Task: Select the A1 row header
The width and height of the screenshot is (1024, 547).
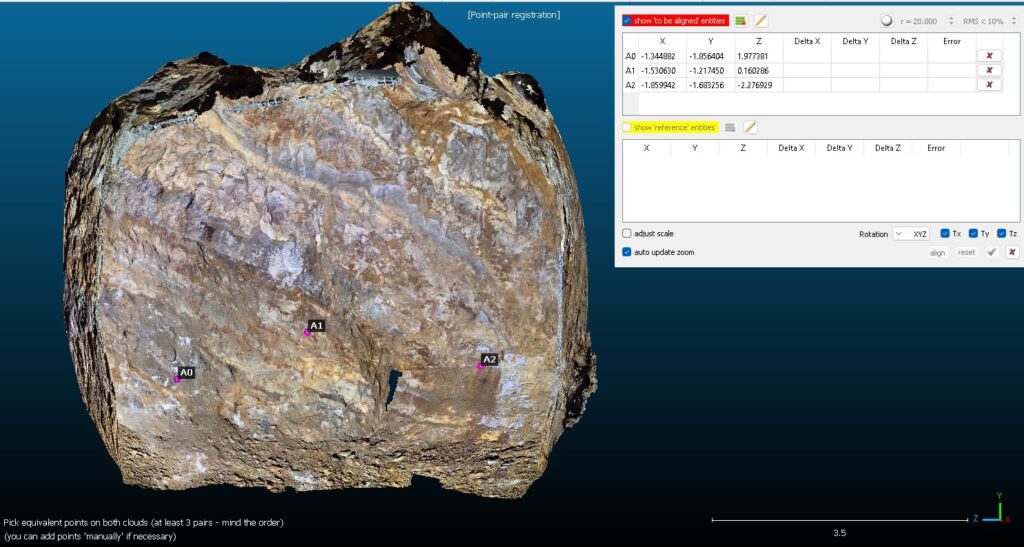Action: coord(630,70)
